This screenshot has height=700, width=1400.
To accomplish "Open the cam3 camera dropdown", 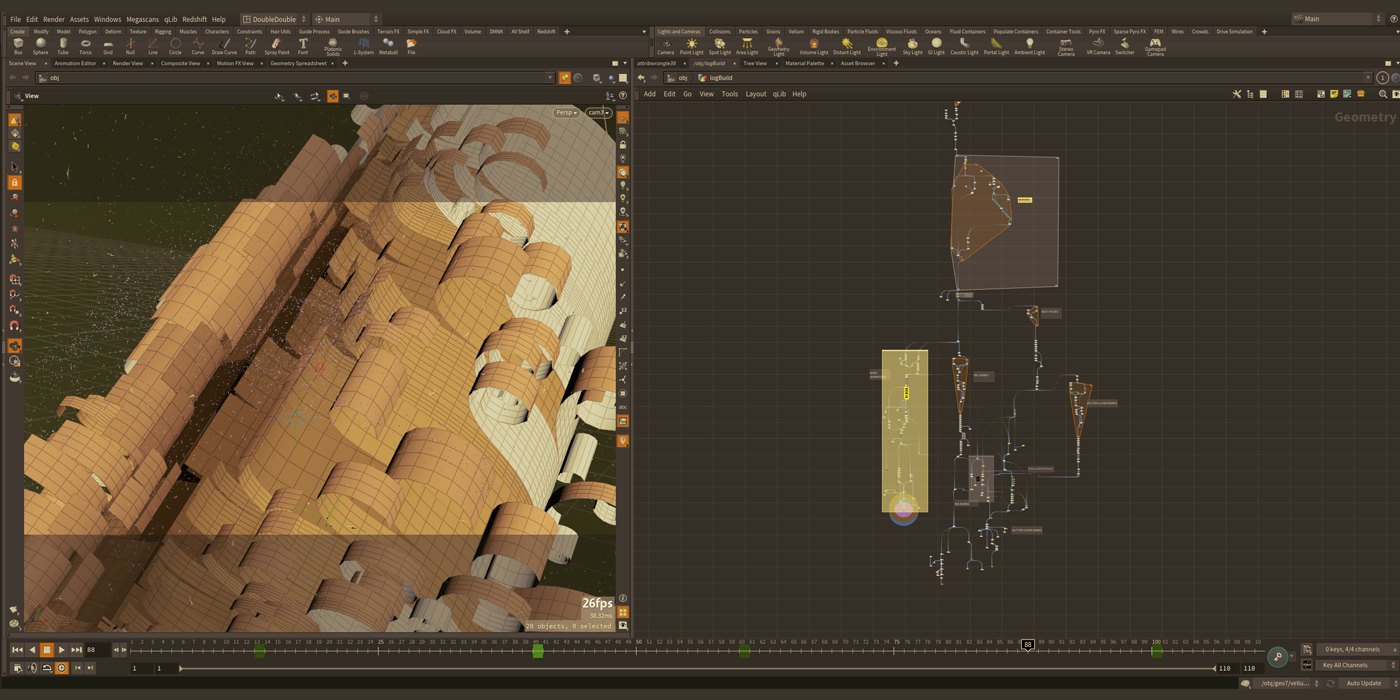I will (x=598, y=113).
